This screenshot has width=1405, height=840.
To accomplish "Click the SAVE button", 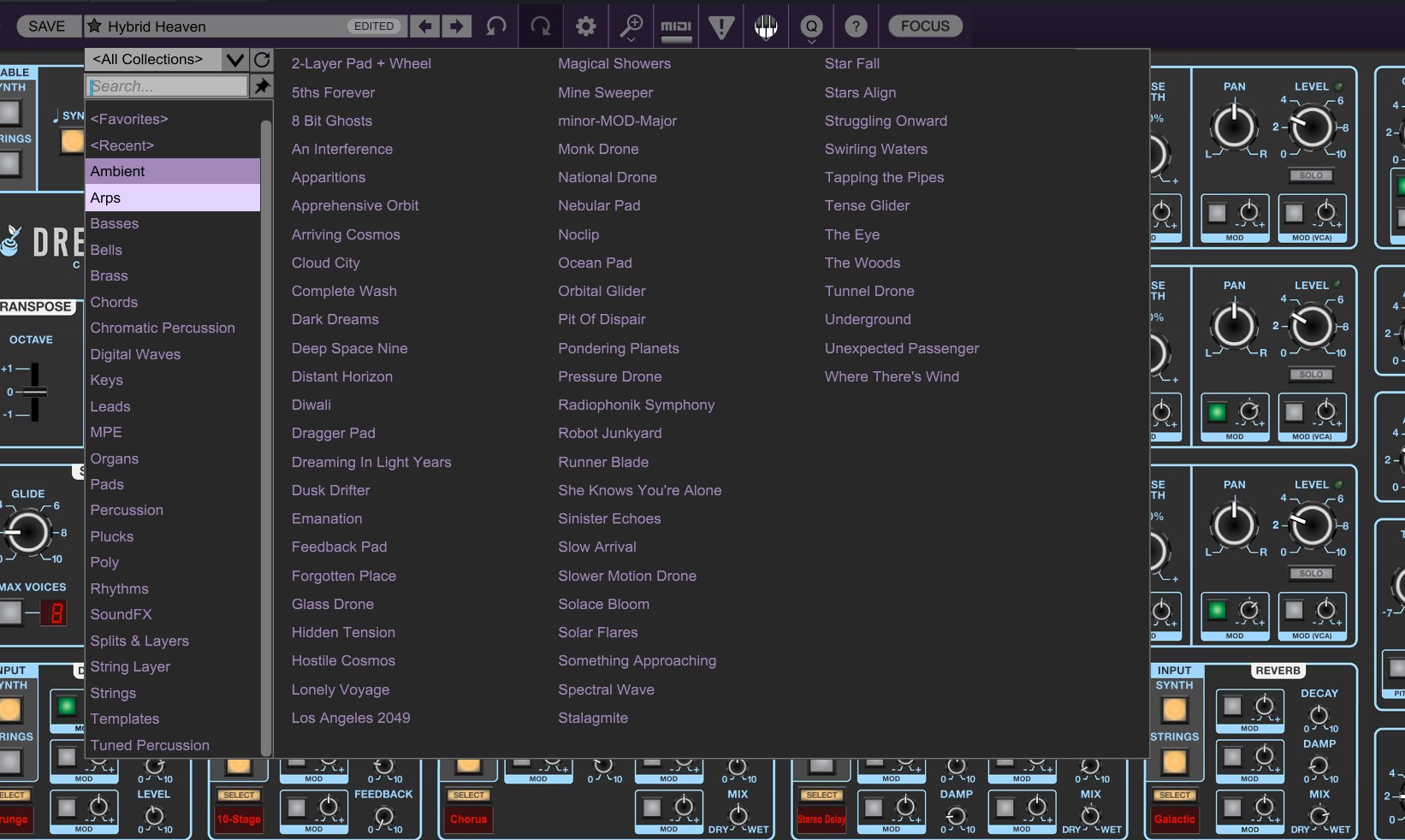I will click(x=47, y=26).
